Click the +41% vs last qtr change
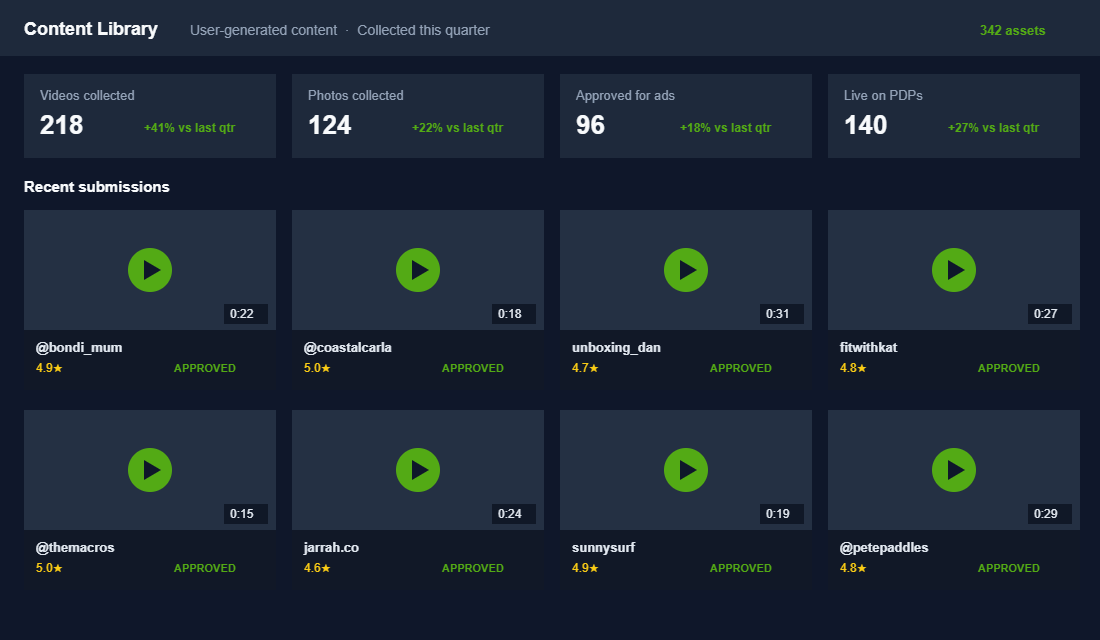Image resolution: width=1100 pixels, height=640 pixels. (x=189, y=128)
